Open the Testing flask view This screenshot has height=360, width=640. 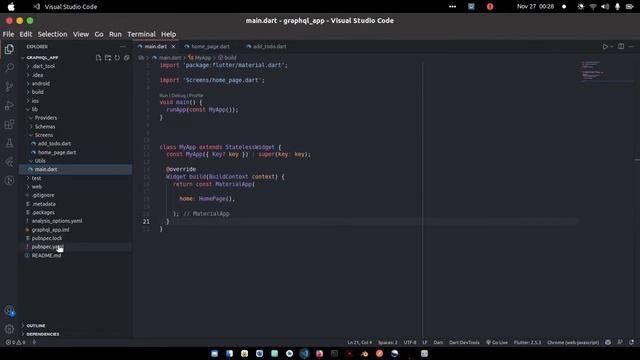click(9, 143)
